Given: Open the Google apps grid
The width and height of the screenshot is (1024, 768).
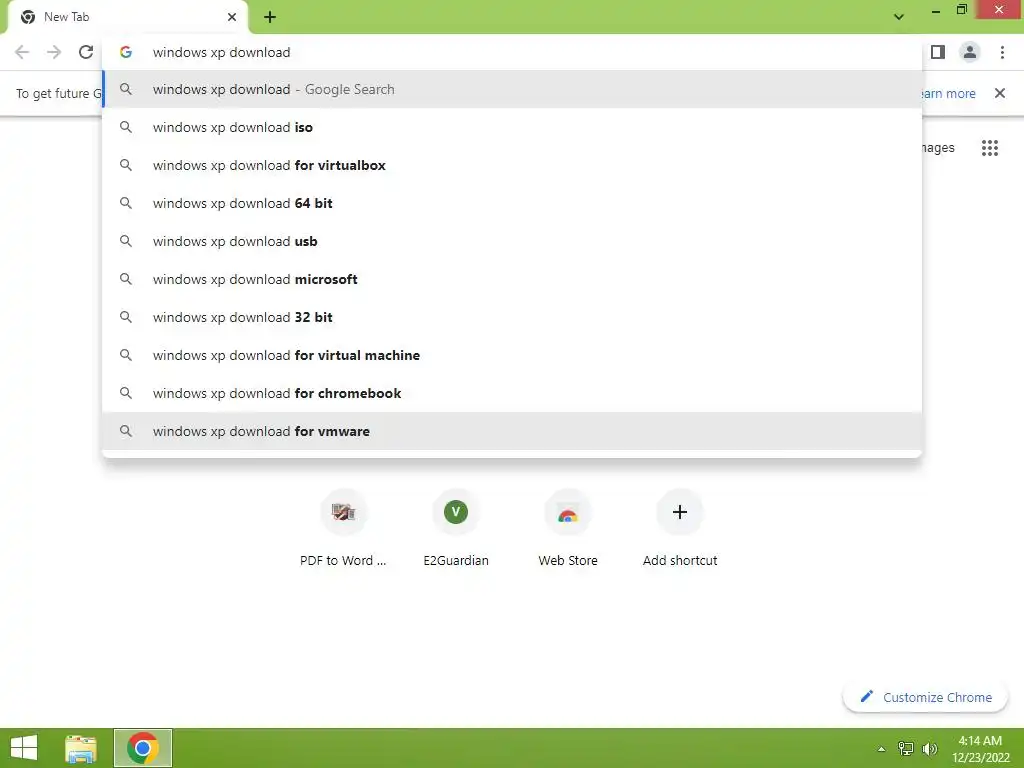Looking at the screenshot, I should click(990, 148).
